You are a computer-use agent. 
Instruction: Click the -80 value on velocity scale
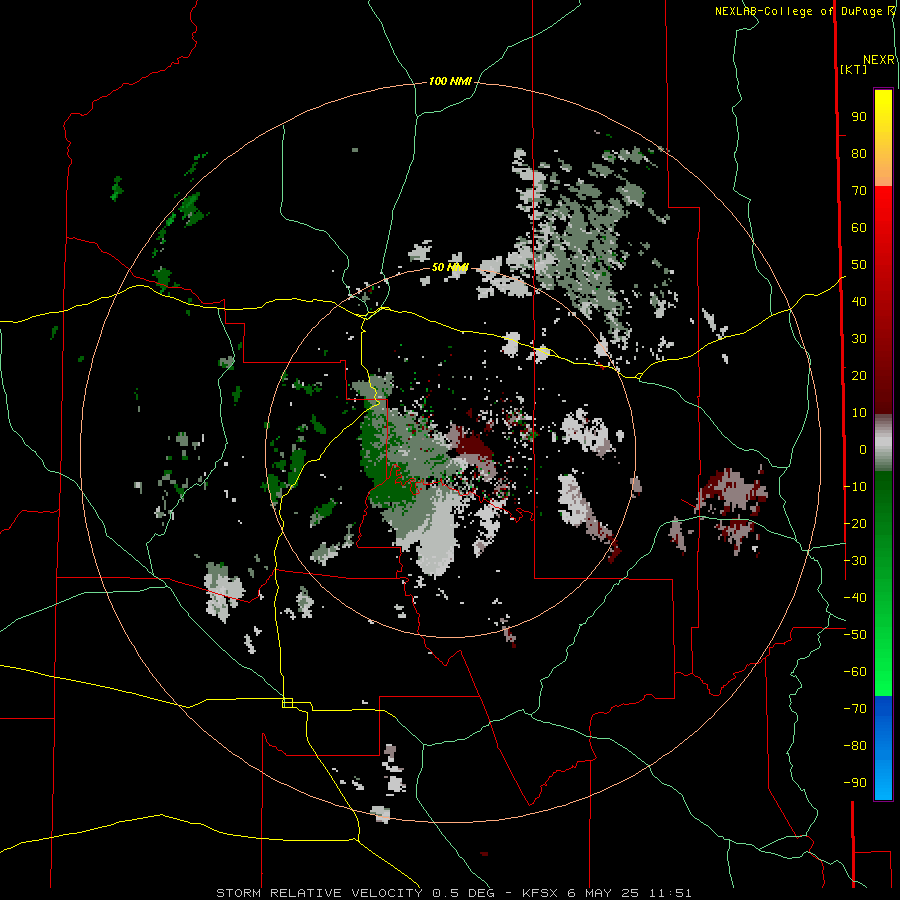pyautogui.click(x=855, y=746)
